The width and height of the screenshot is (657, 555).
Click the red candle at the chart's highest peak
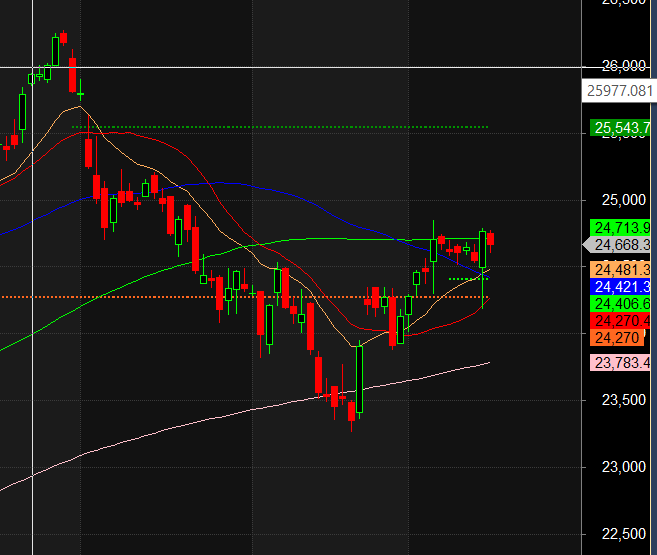(63, 38)
